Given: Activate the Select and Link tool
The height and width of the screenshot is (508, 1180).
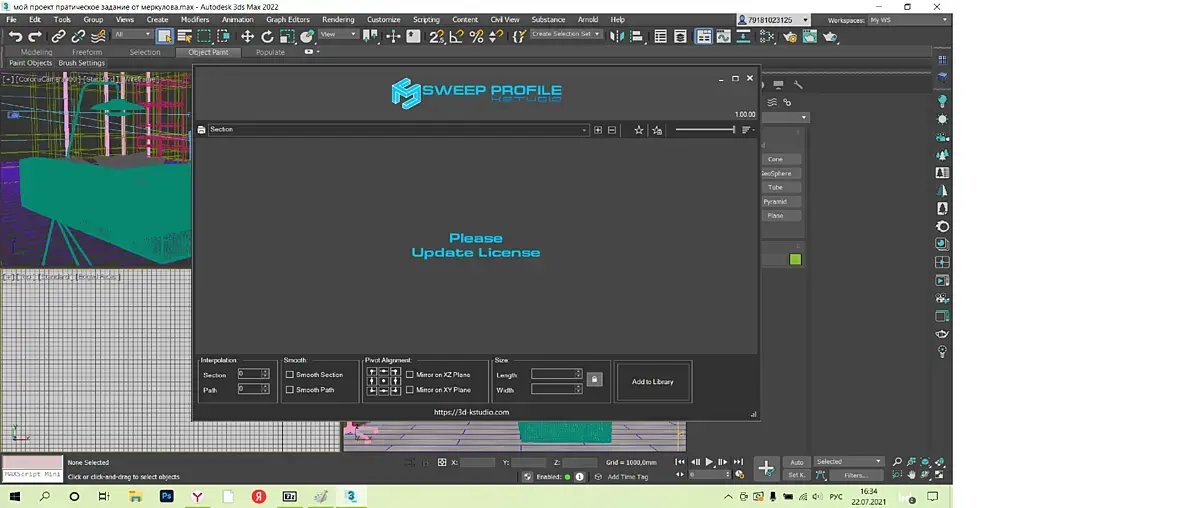Looking at the screenshot, I should coord(58,36).
